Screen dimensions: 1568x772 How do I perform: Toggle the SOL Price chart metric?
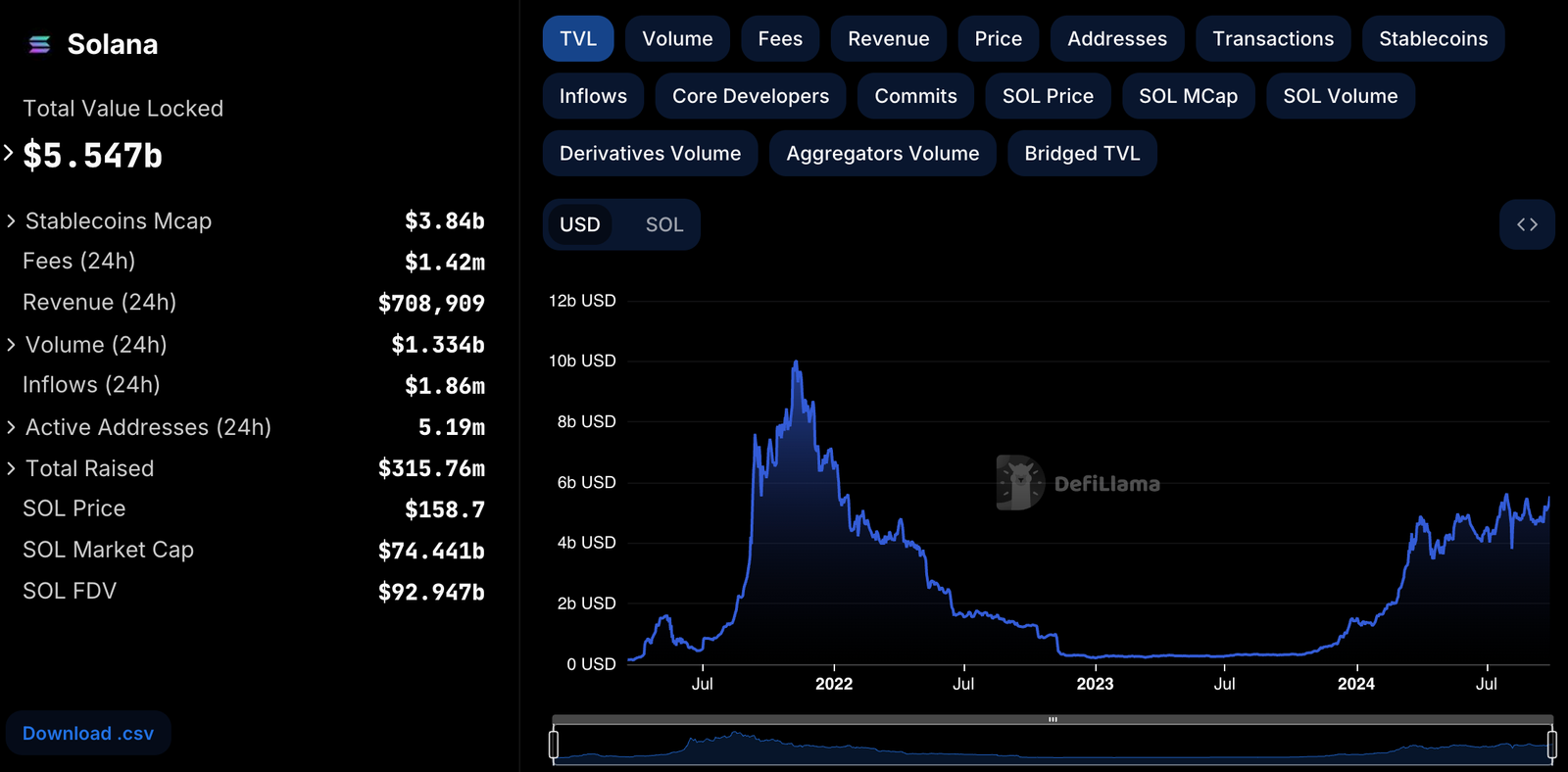pos(1047,96)
